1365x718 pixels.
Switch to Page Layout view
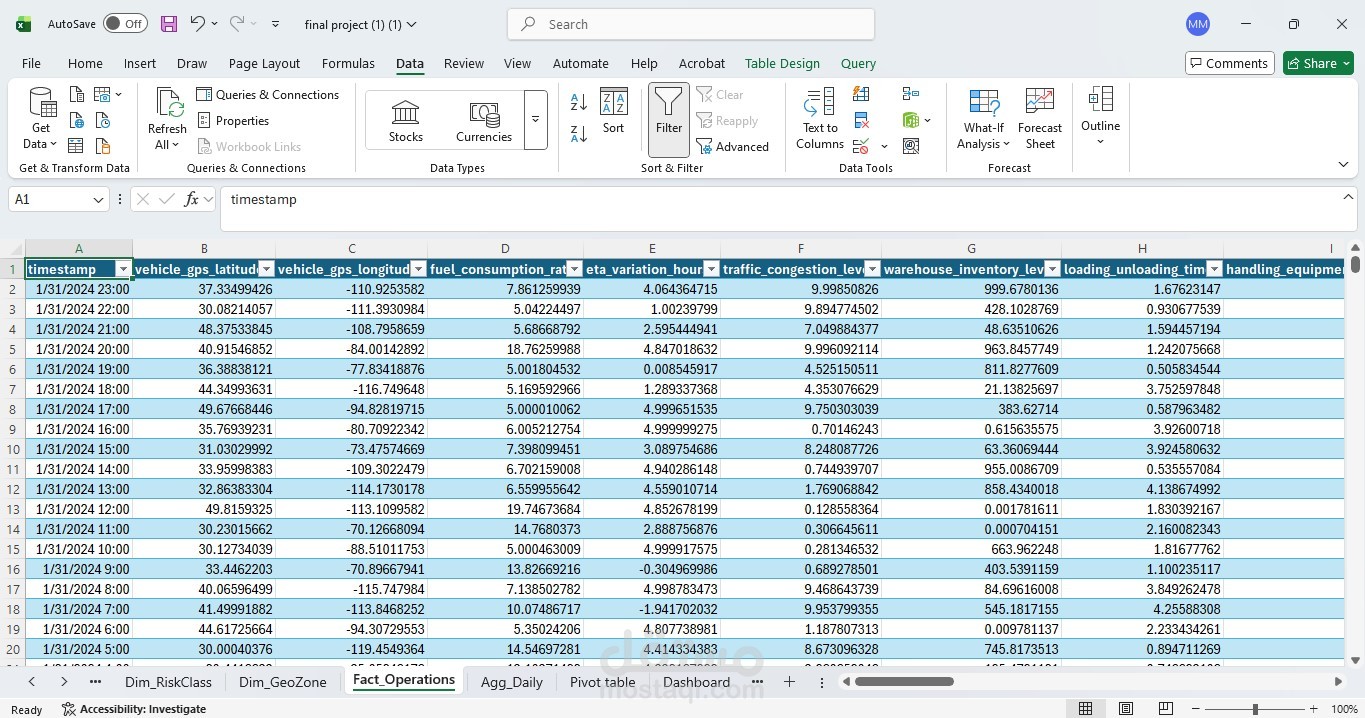click(1126, 709)
